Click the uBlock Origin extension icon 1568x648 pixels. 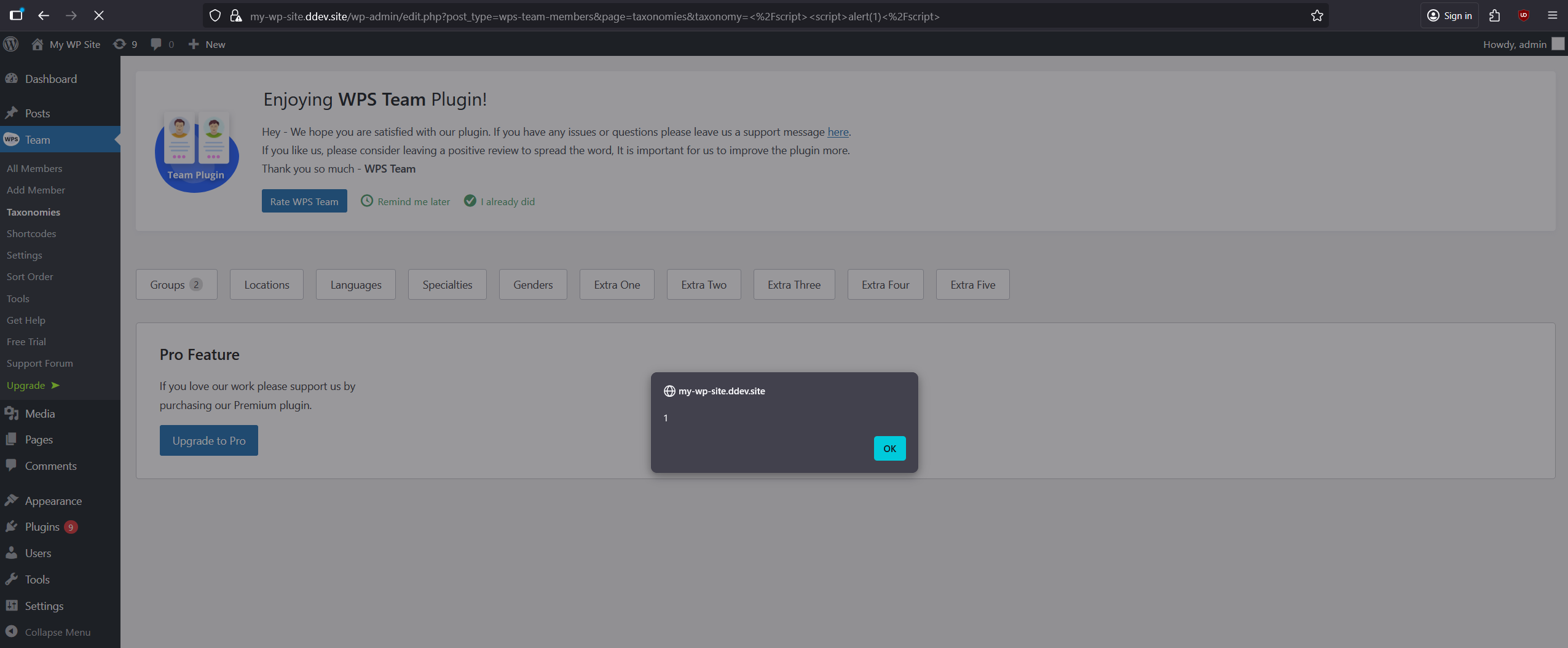click(x=1523, y=15)
